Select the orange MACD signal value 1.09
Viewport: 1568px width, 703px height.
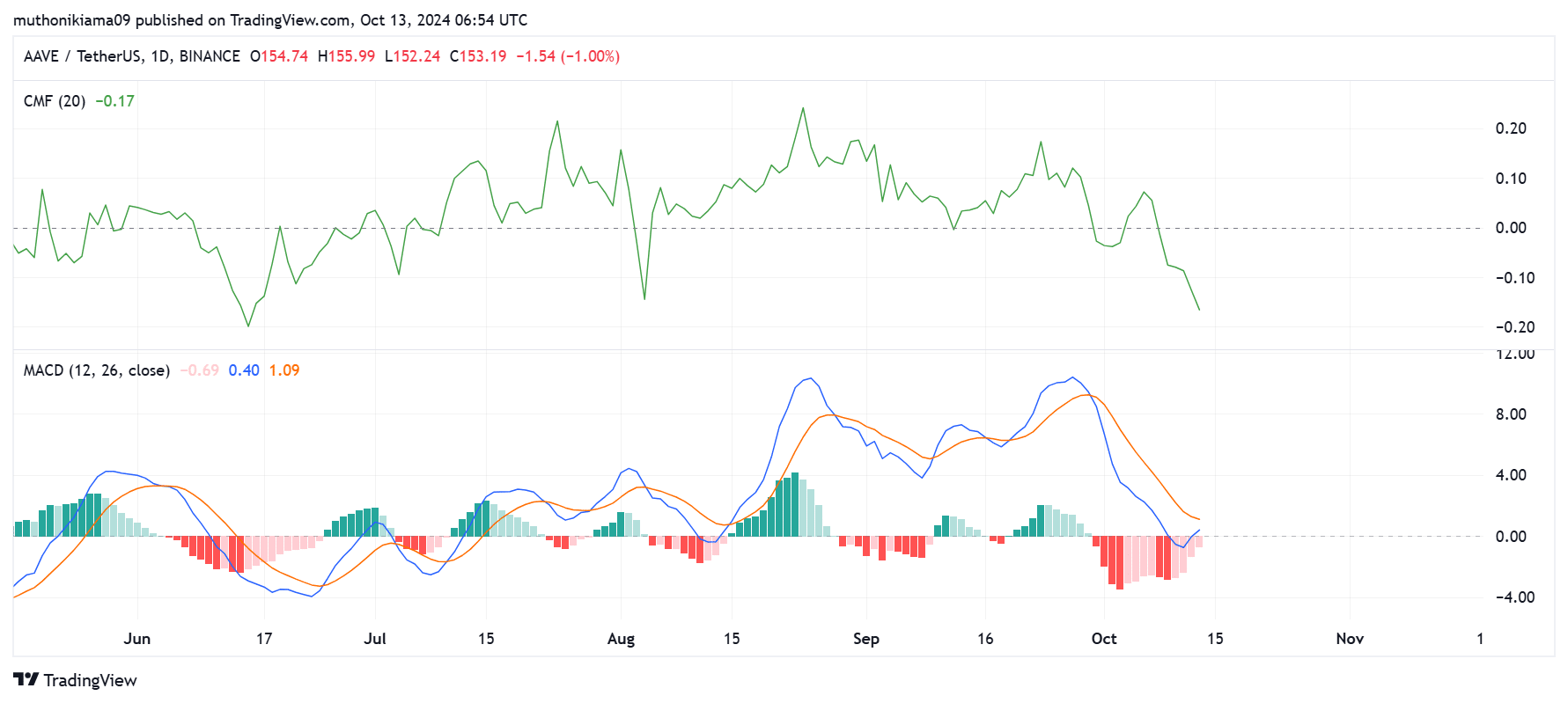click(284, 370)
